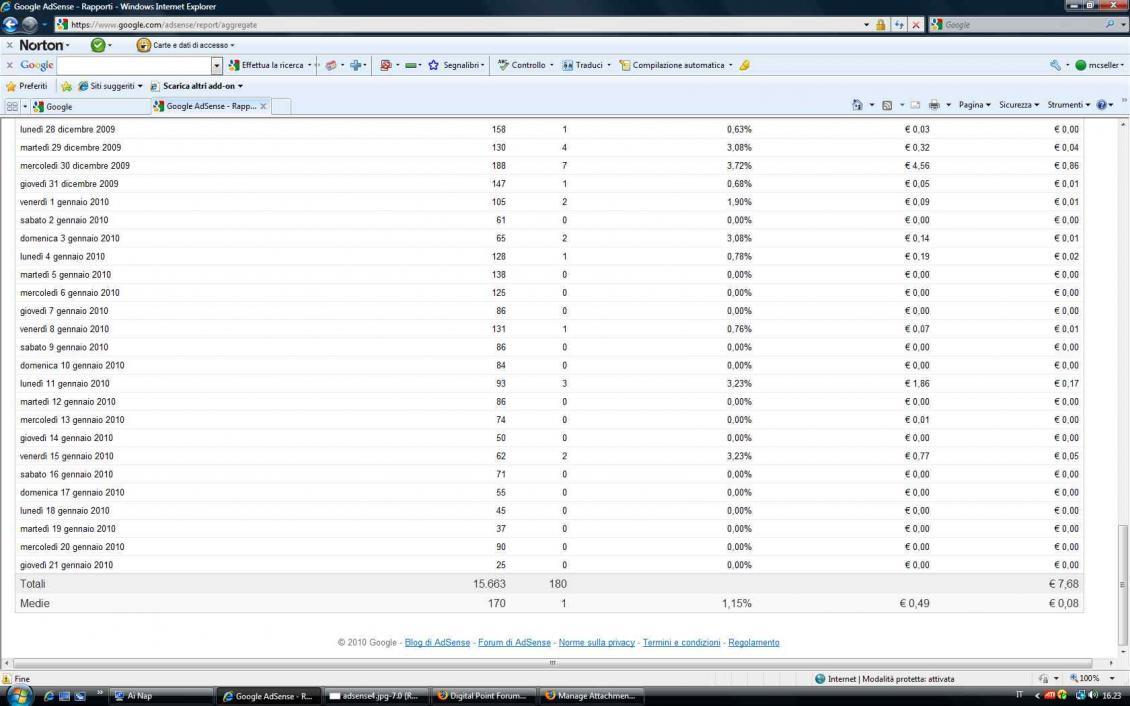
Task: Click the Norton green checkmark status icon
Action: [x=98, y=45]
